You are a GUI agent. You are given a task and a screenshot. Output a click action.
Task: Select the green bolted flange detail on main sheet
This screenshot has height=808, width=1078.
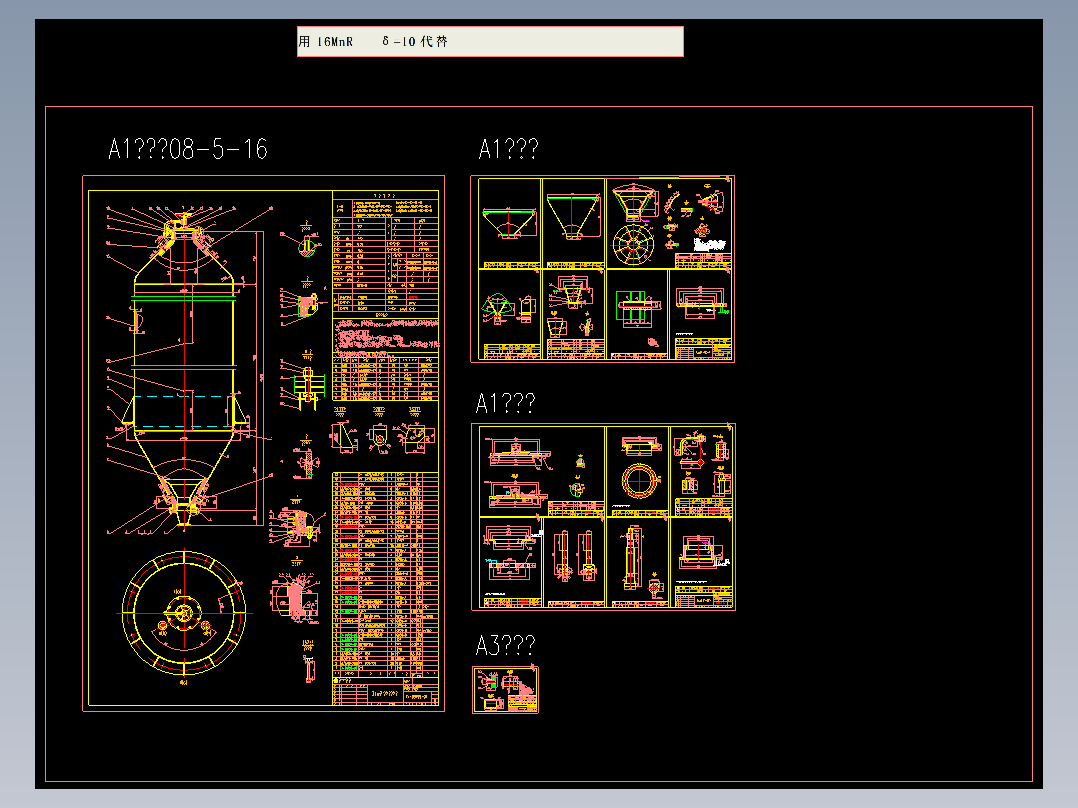[307, 387]
